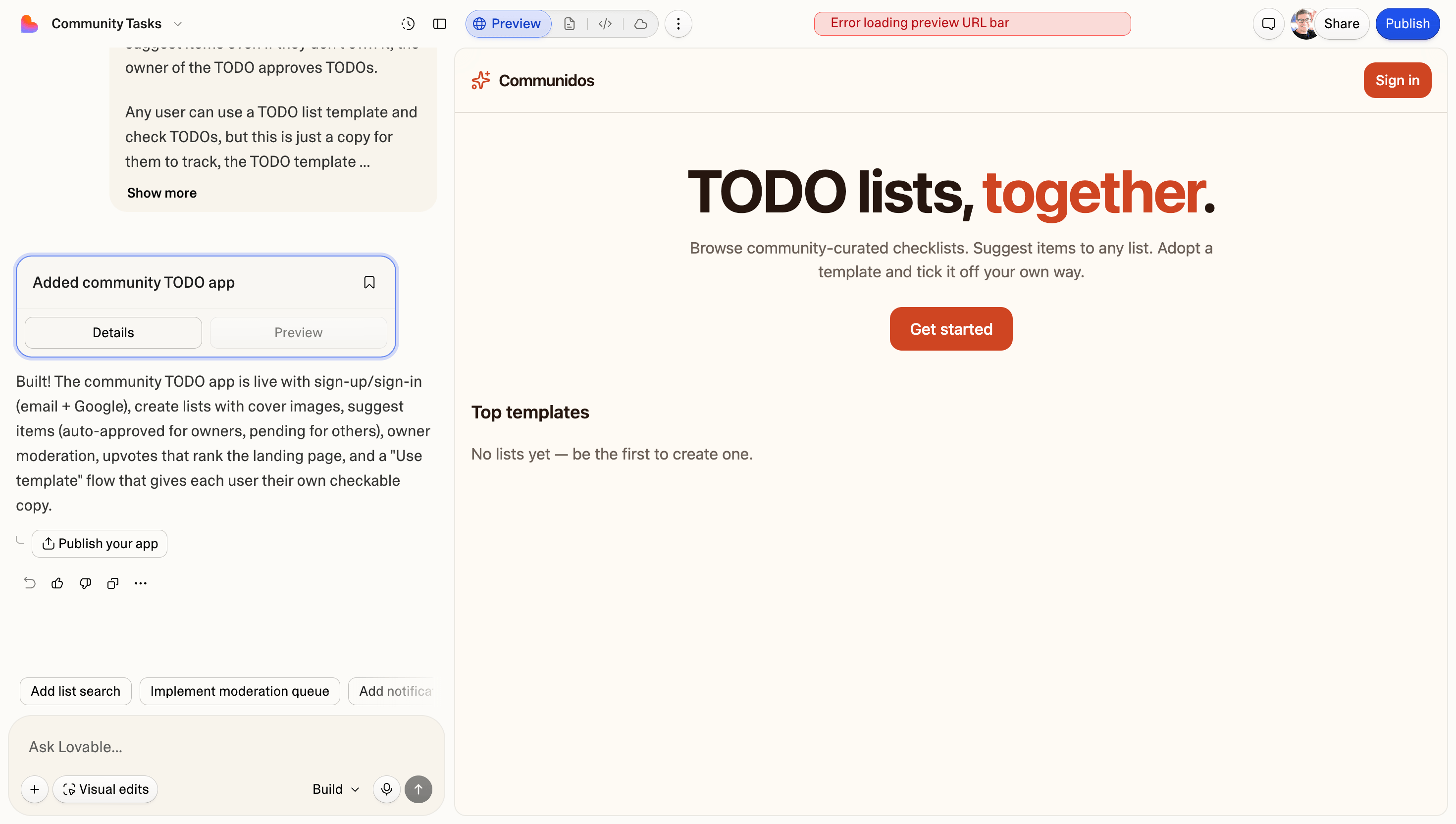This screenshot has height=824, width=1456.
Task: Select the Implement moderation queue suggestion
Action: (239, 692)
